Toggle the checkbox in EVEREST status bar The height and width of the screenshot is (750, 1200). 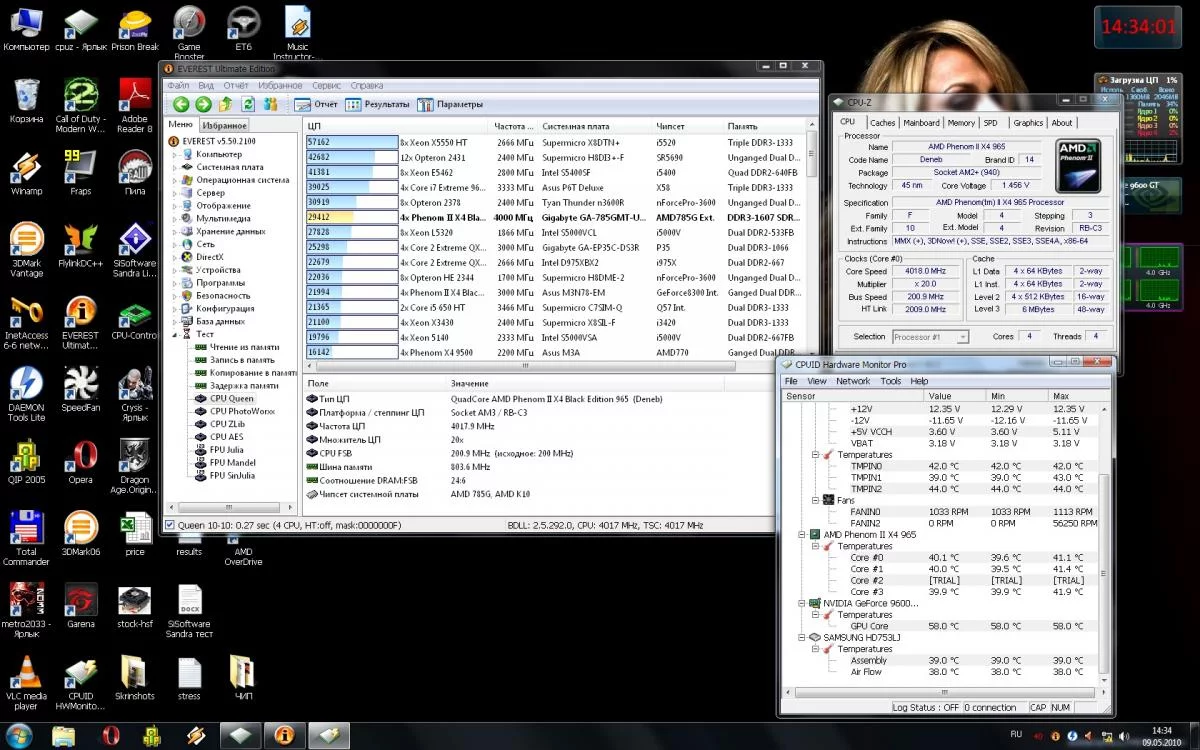(169, 525)
